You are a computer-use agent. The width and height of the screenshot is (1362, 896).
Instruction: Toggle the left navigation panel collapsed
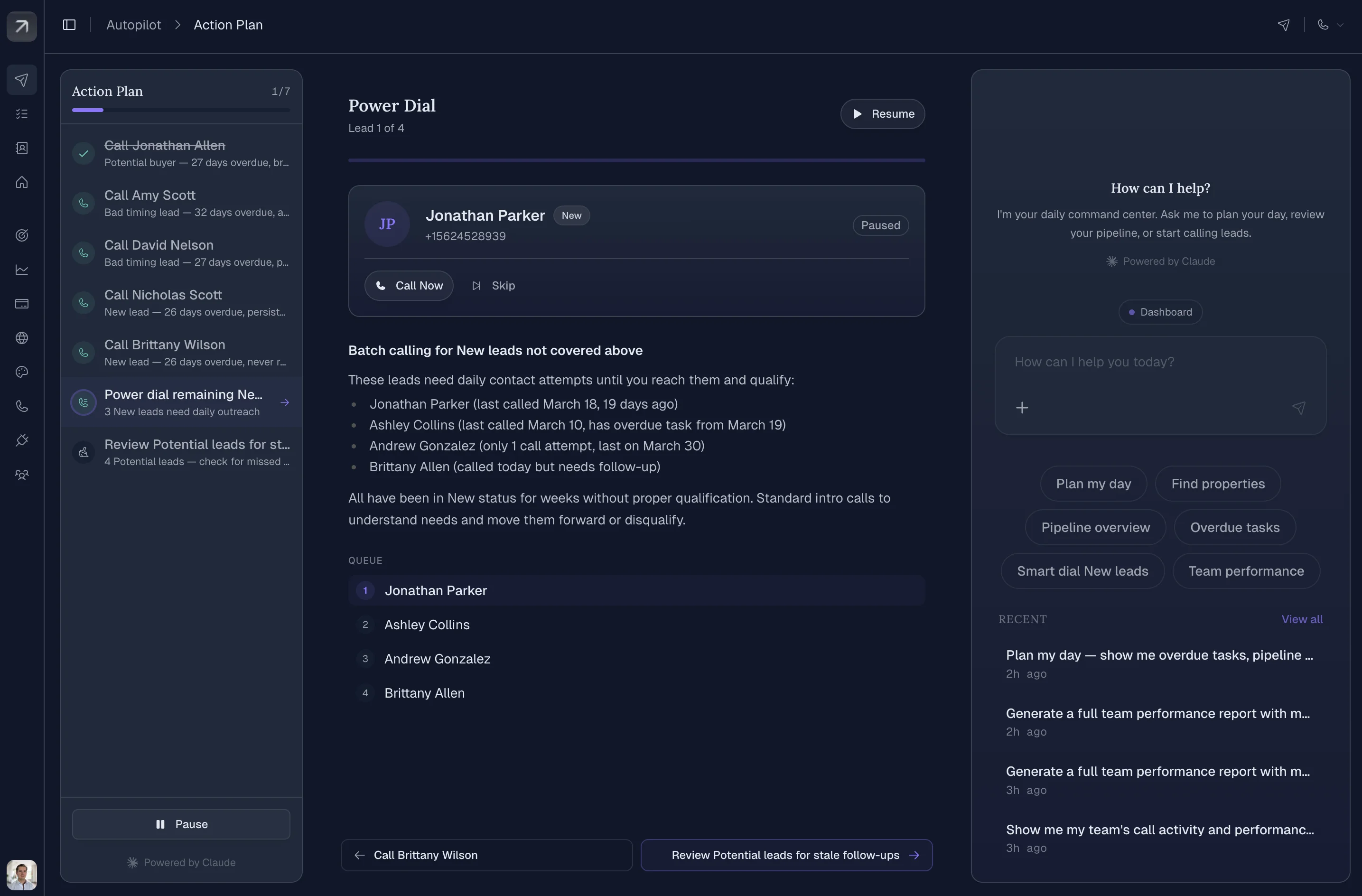tap(69, 24)
